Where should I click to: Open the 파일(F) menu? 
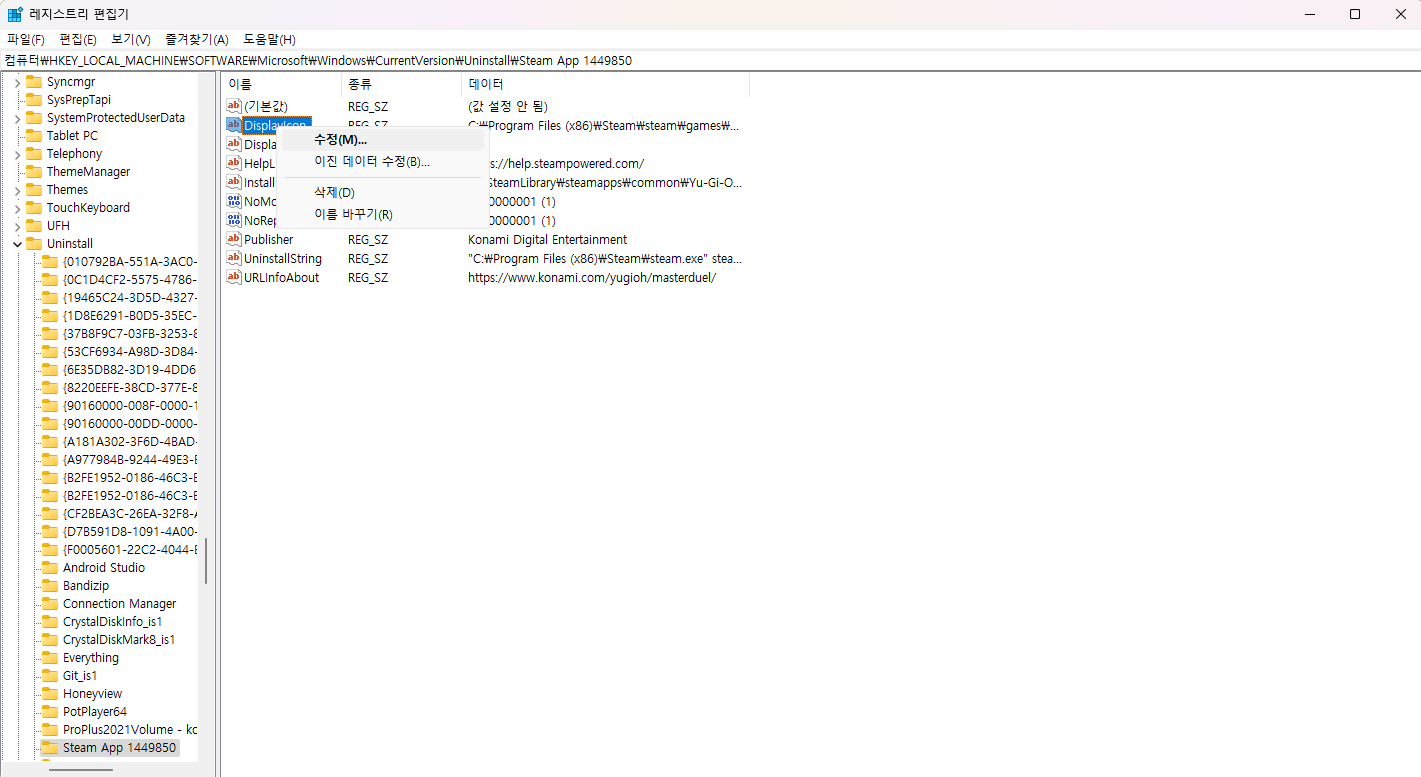pyautogui.click(x=26, y=39)
